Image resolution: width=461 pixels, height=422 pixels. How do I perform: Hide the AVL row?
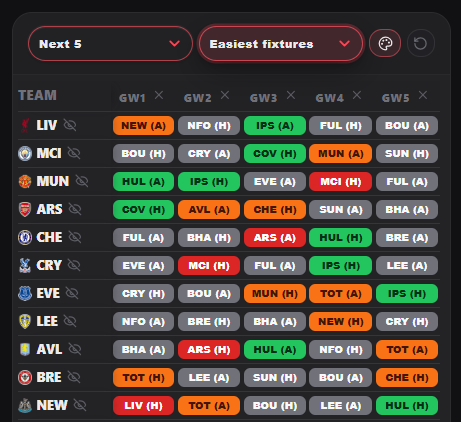[75, 349]
